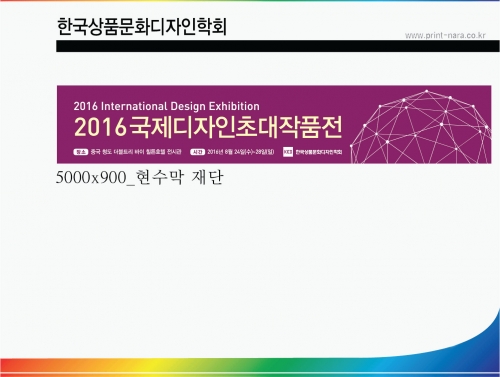Image resolution: width=500 pixels, height=377 pixels.
Task: Click the yellow 2016 number in headline
Action: [100, 127]
